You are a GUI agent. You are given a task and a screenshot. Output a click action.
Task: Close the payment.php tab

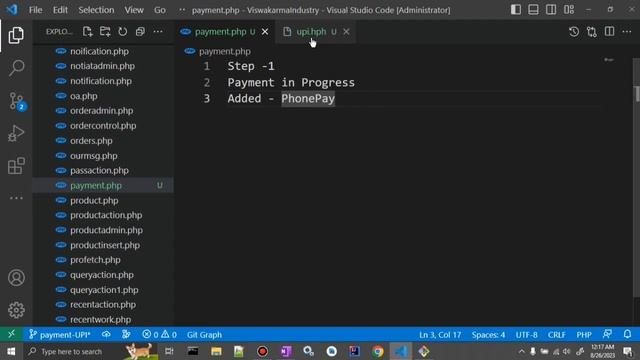[x=265, y=31]
